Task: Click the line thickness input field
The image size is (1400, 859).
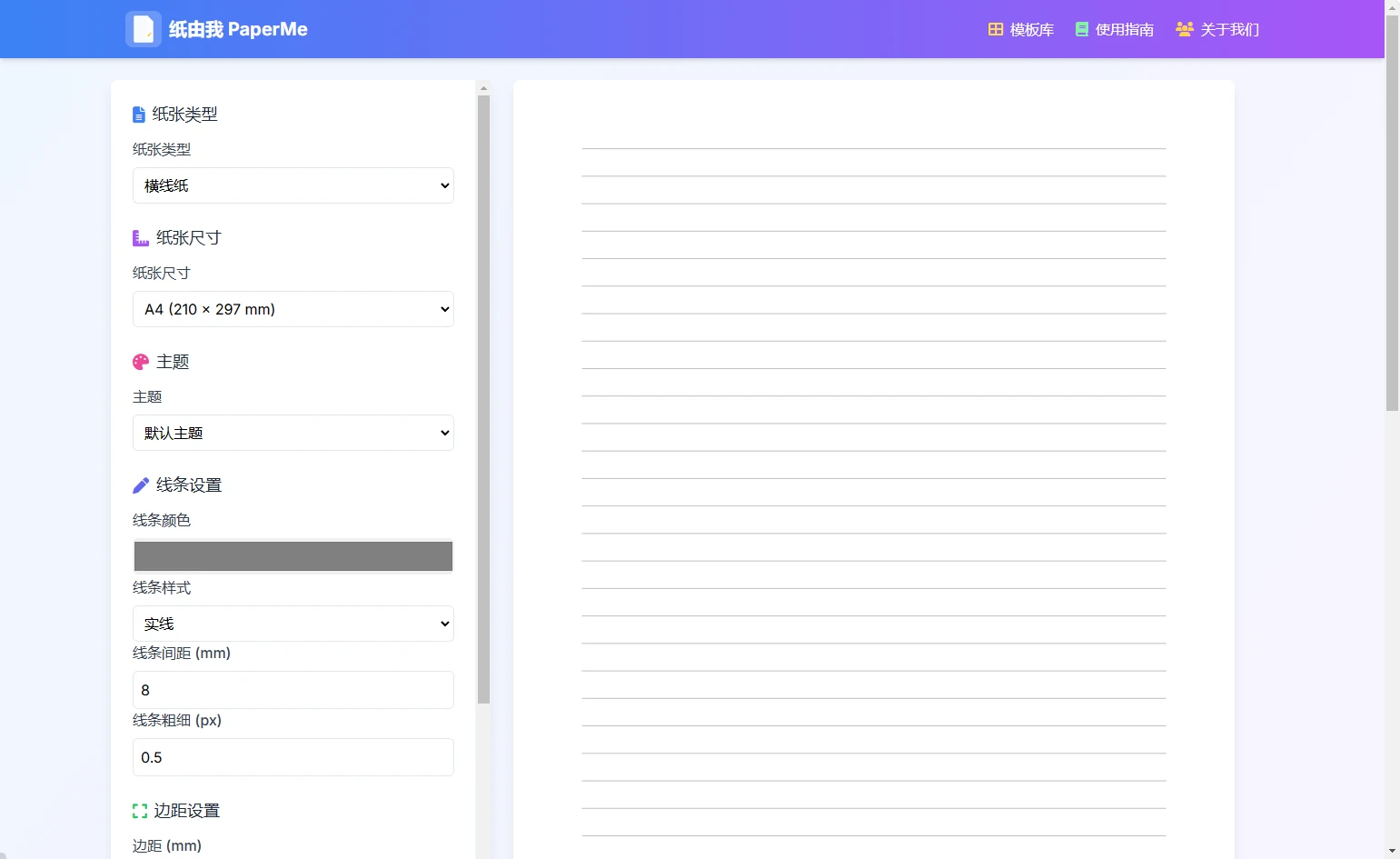Action: click(x=293, y=757)
